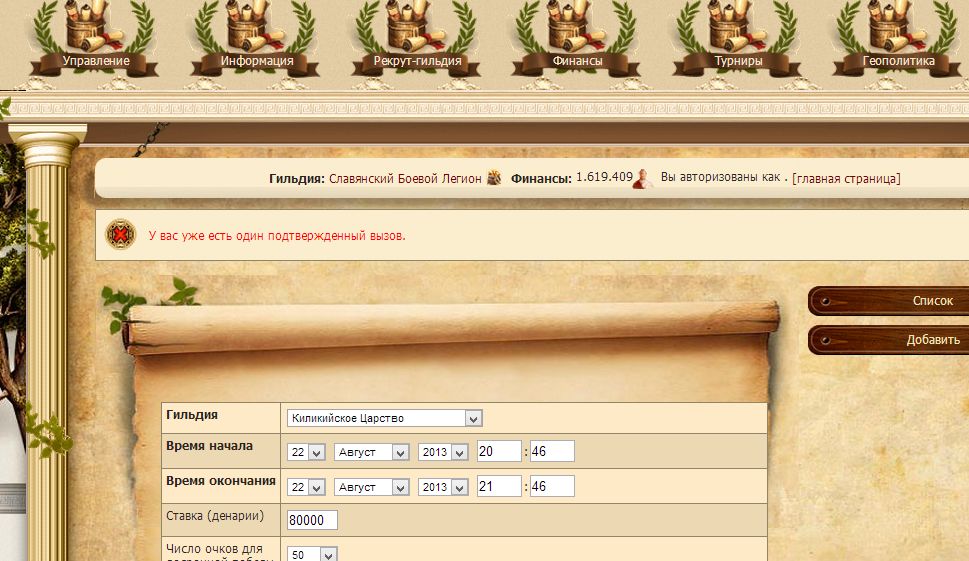The image size is (969, 561).
Task: Open the end time year dropdown 2013
Action: click(x=443, y=487)
